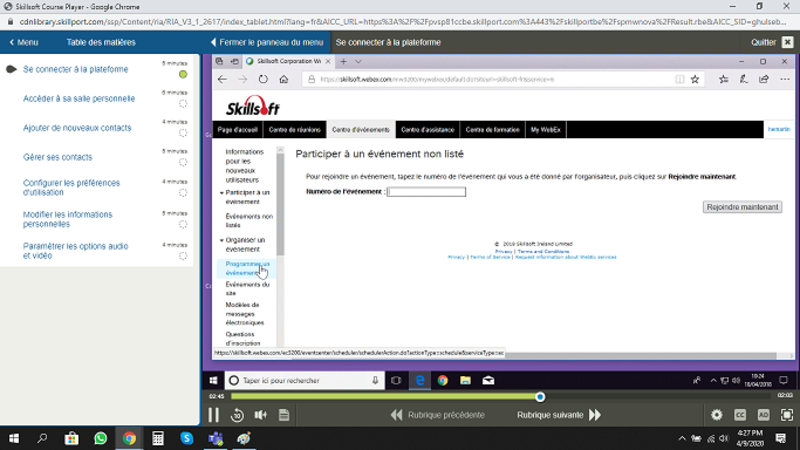Select Gérer ses contacts lesson
The height and width of the screenshot is (450, 800).
[58, 157]
